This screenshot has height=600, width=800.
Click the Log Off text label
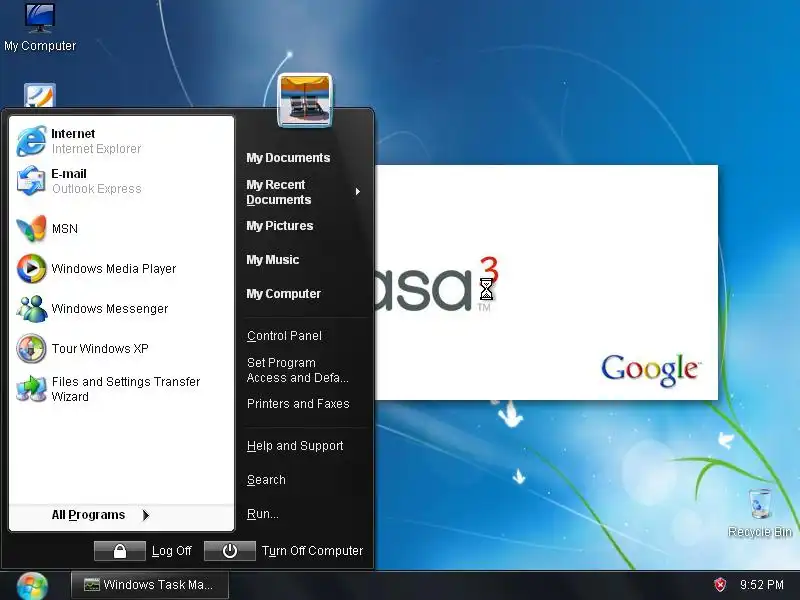point(171,551)
